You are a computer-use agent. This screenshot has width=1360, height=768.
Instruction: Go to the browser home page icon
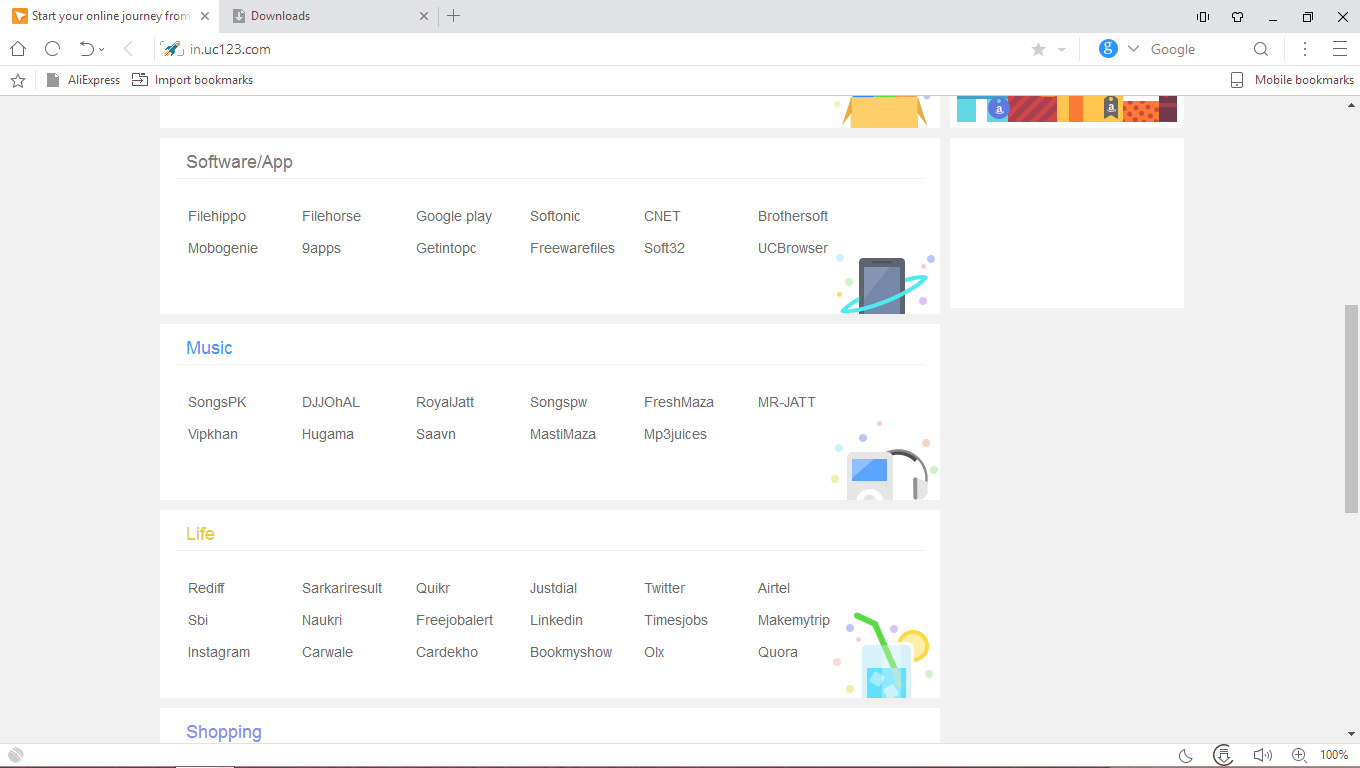(18, 49)
